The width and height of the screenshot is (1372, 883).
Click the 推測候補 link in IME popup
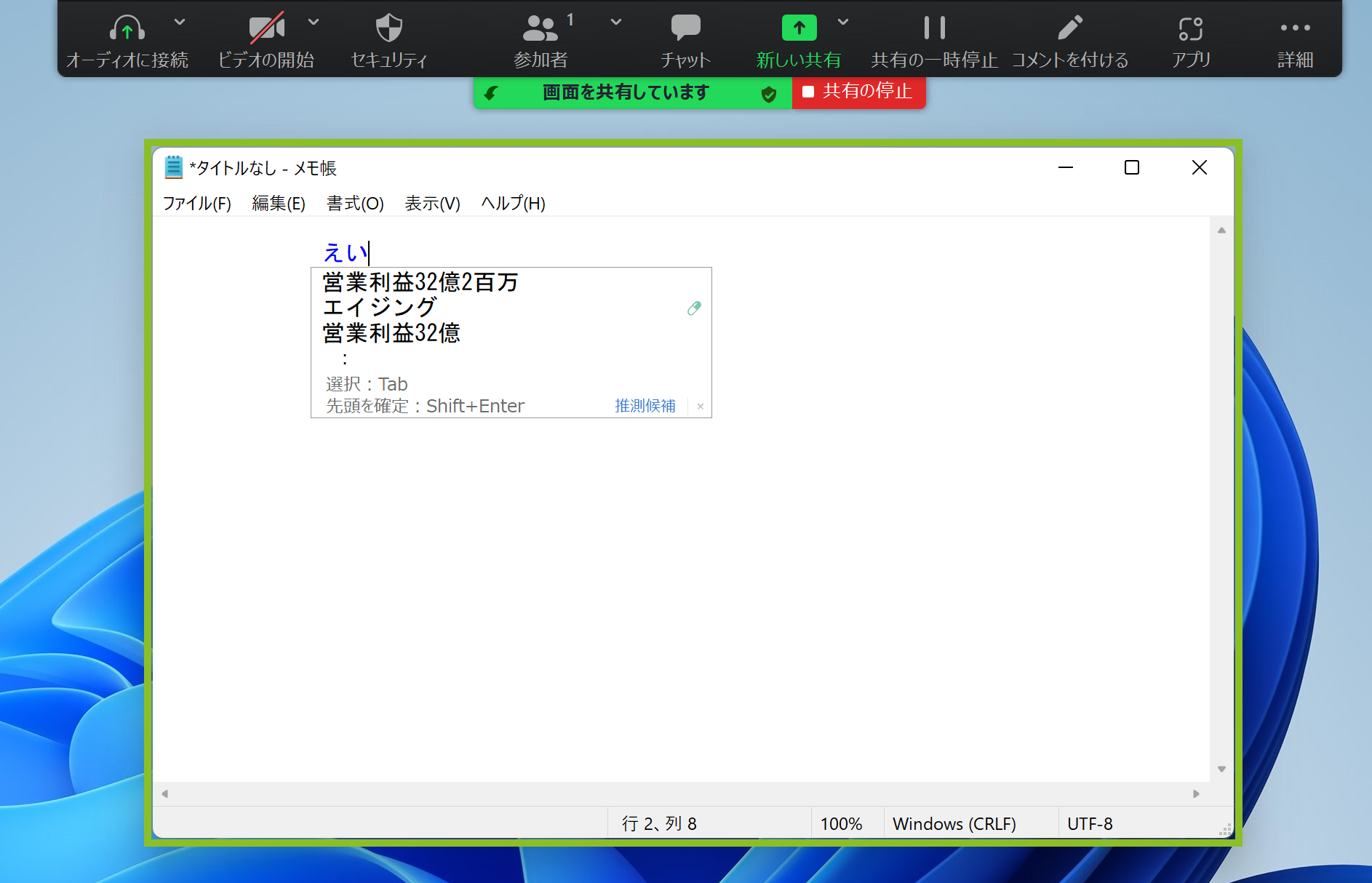645,406
